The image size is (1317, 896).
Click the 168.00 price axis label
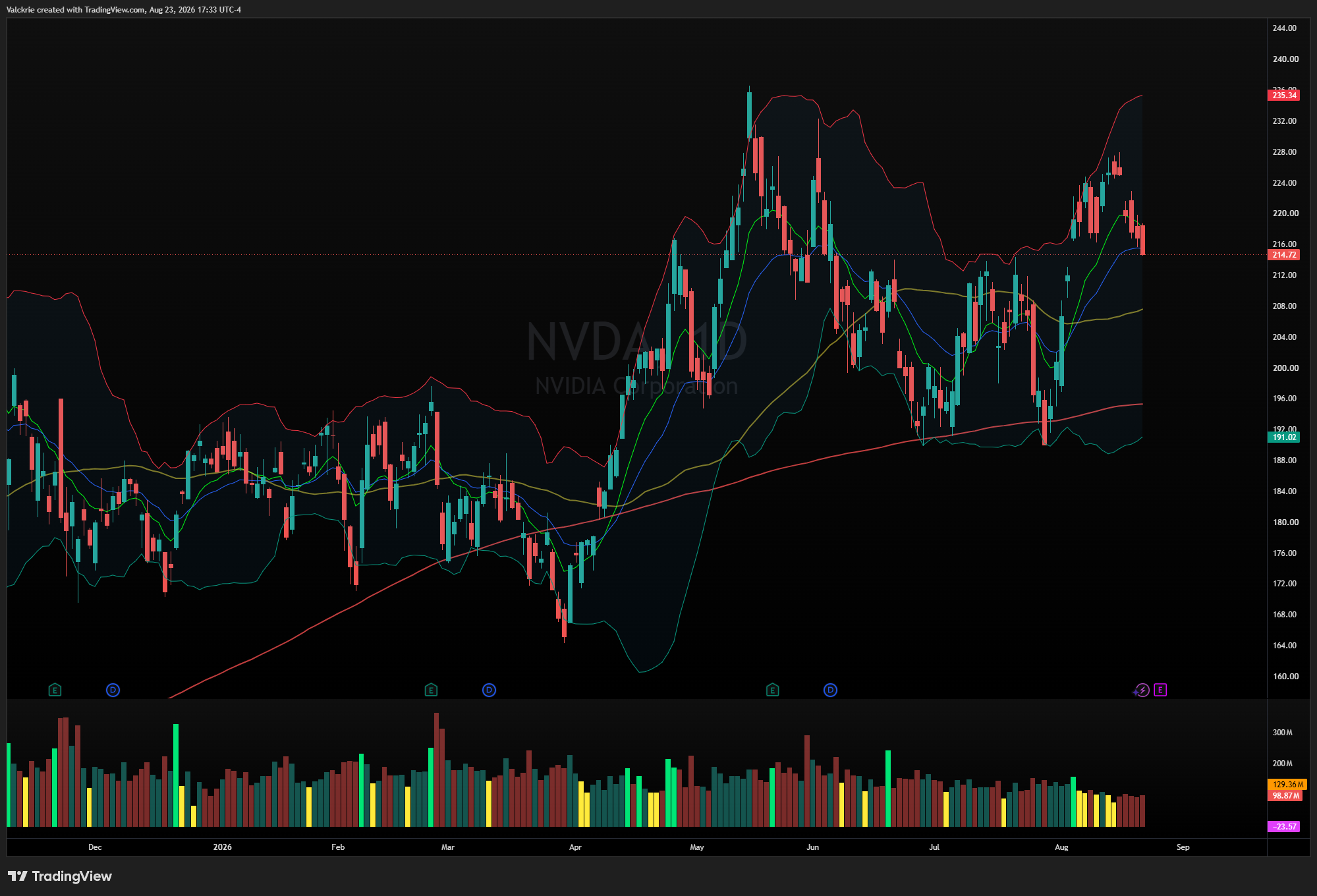click(x=1284, y=615)
